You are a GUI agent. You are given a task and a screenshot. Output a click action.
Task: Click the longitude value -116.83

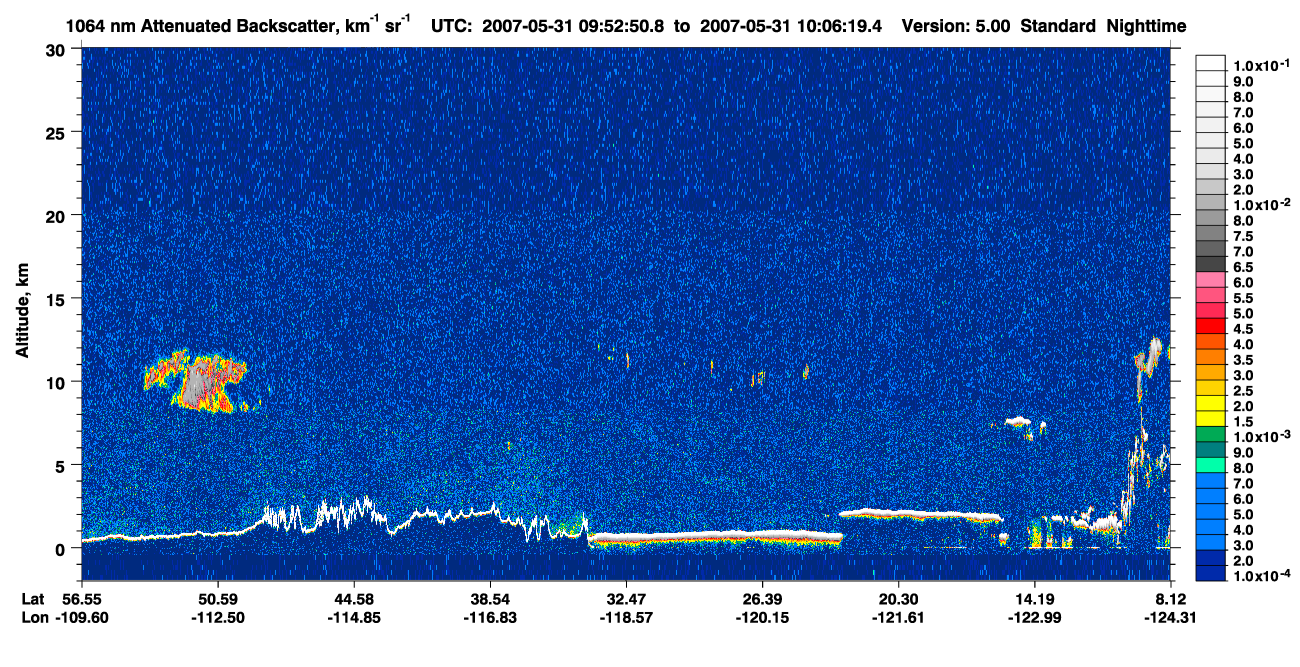click(x=490, y=617)
